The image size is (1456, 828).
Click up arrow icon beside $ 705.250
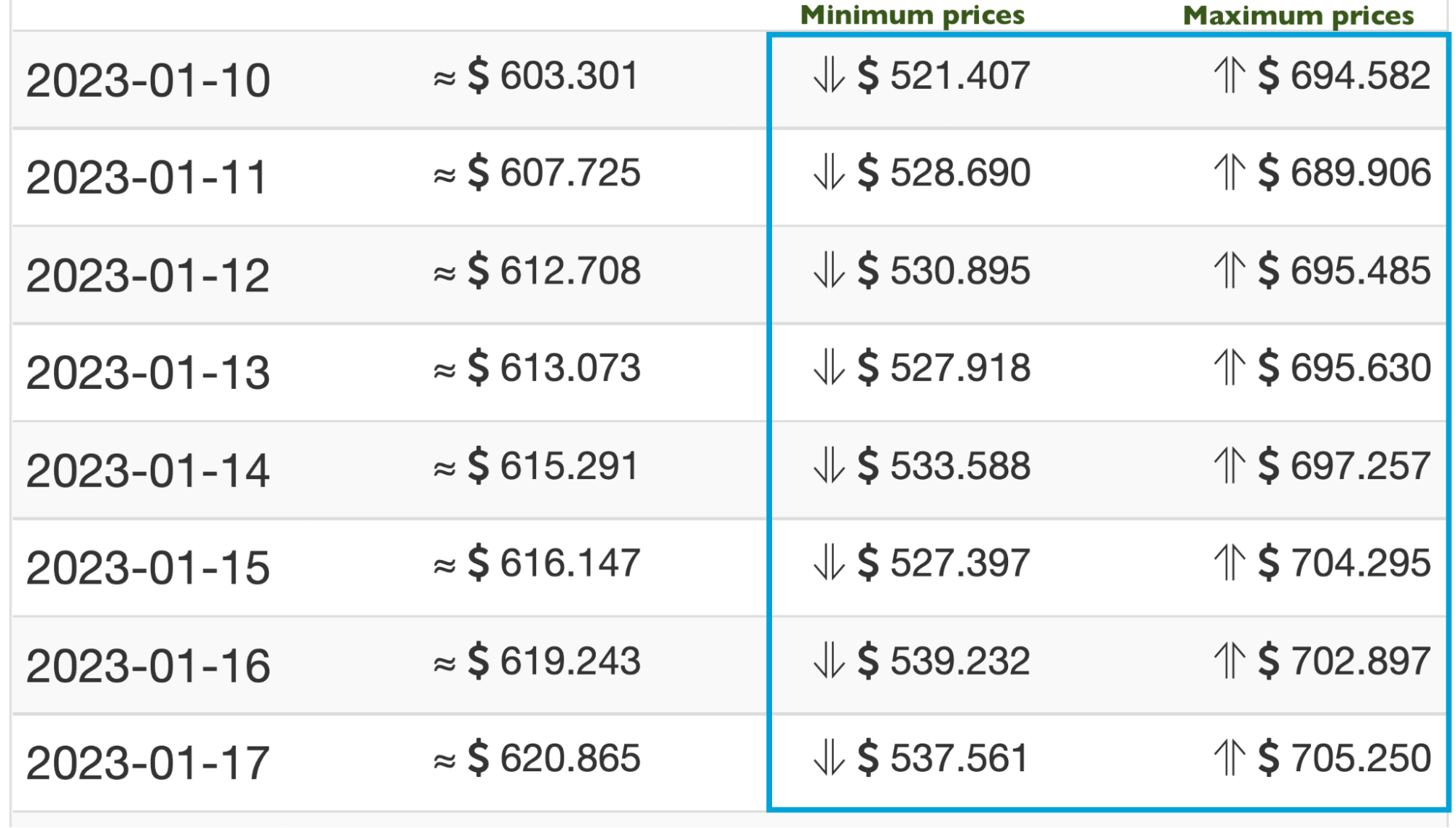(x=1229, y=758)
